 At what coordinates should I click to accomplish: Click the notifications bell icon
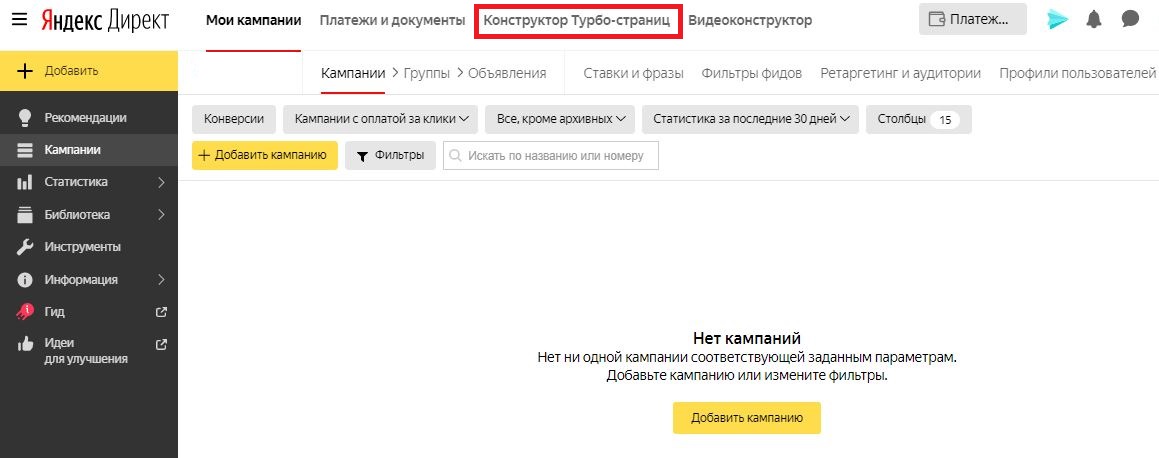pos(1095,20)
